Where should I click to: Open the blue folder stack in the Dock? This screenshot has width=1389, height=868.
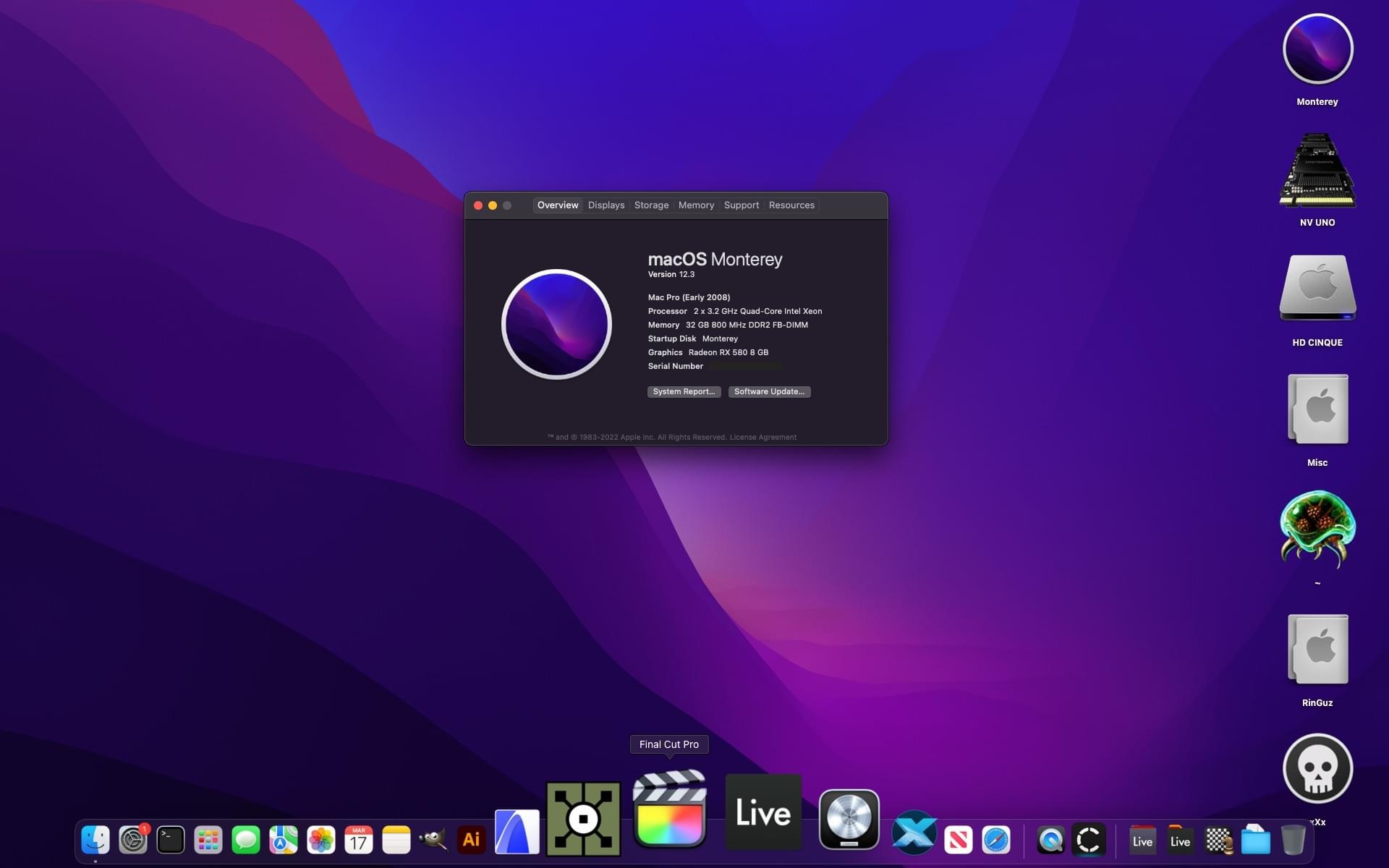pos(1256,840)
